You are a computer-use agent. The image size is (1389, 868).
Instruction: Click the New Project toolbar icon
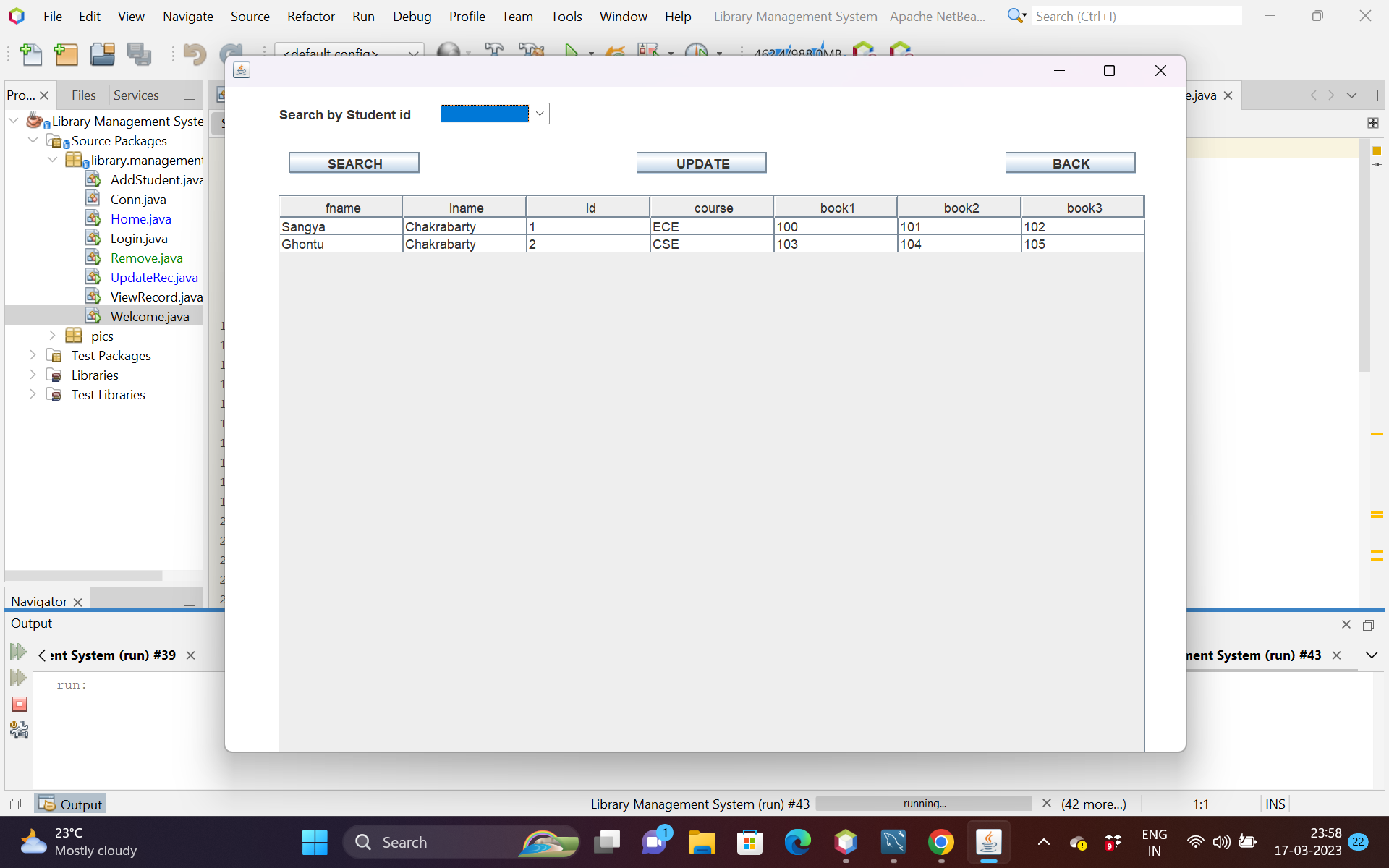(x=66, y=54)
